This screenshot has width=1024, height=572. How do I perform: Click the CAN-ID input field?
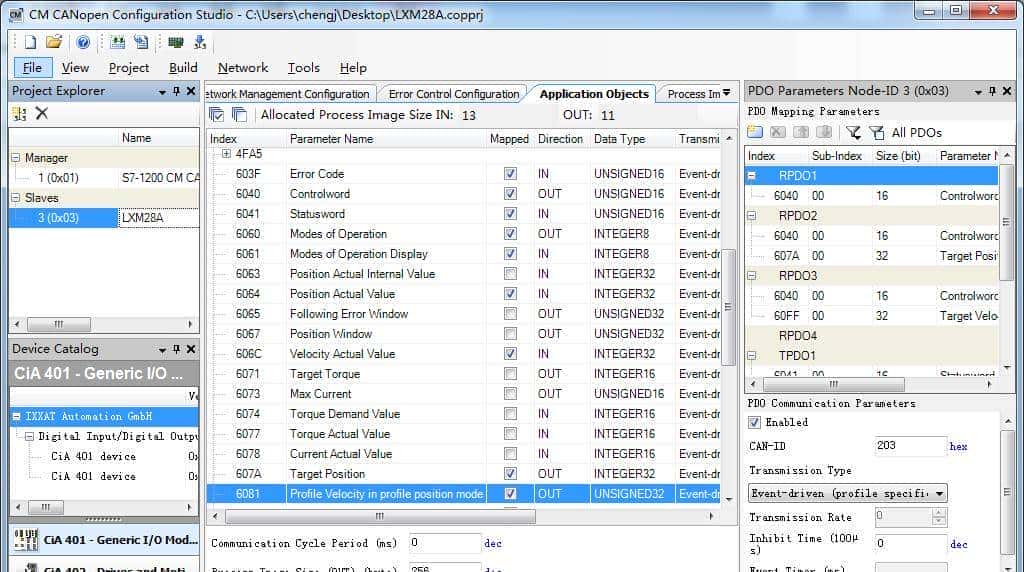click(909, 446)
